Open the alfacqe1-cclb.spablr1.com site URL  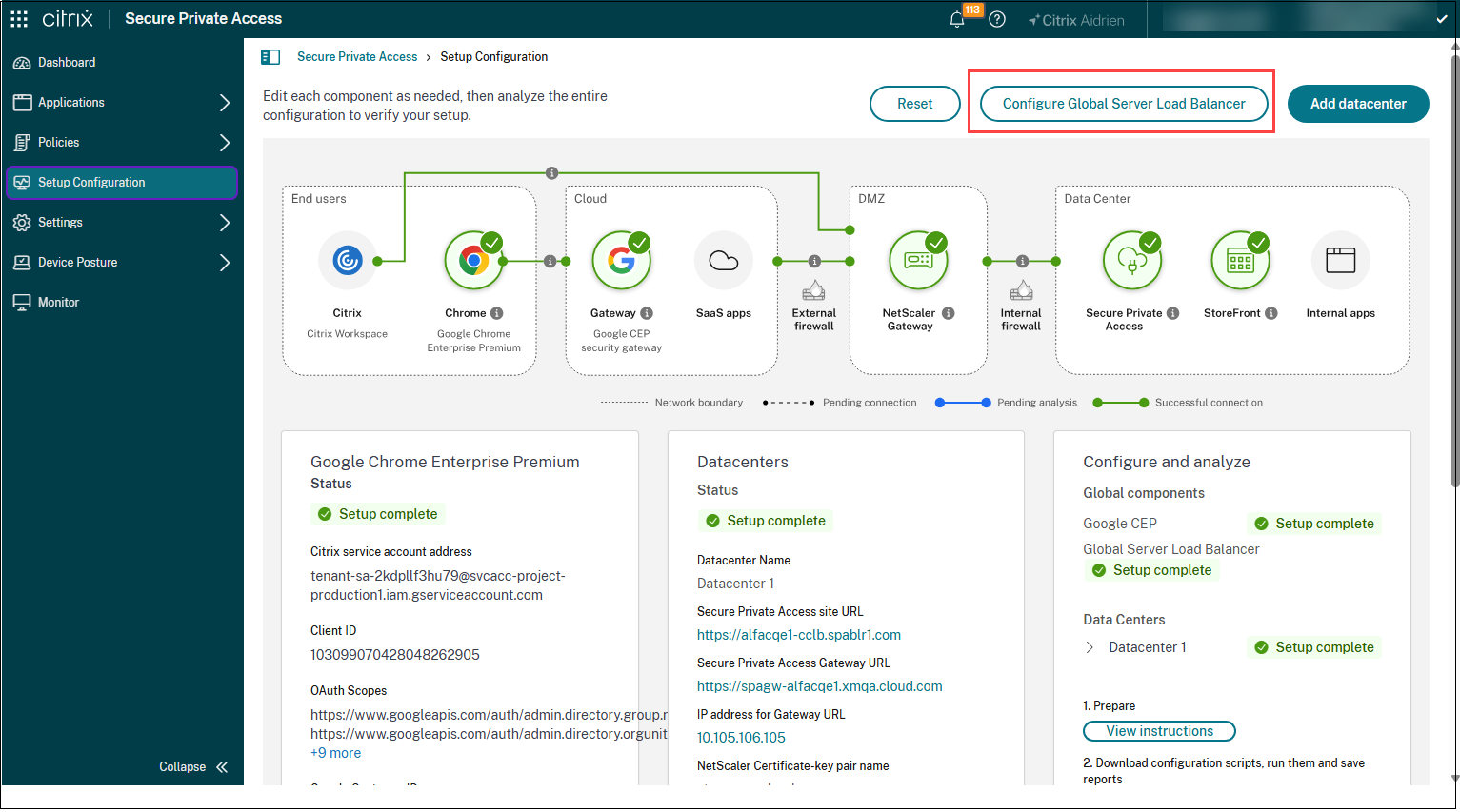(799, 635)
